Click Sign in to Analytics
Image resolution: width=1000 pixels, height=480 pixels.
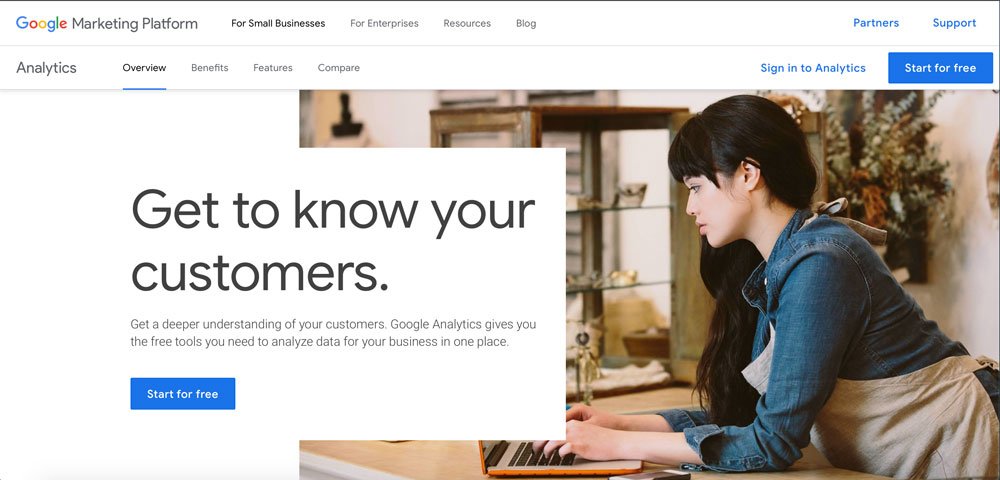click(813, 68)
